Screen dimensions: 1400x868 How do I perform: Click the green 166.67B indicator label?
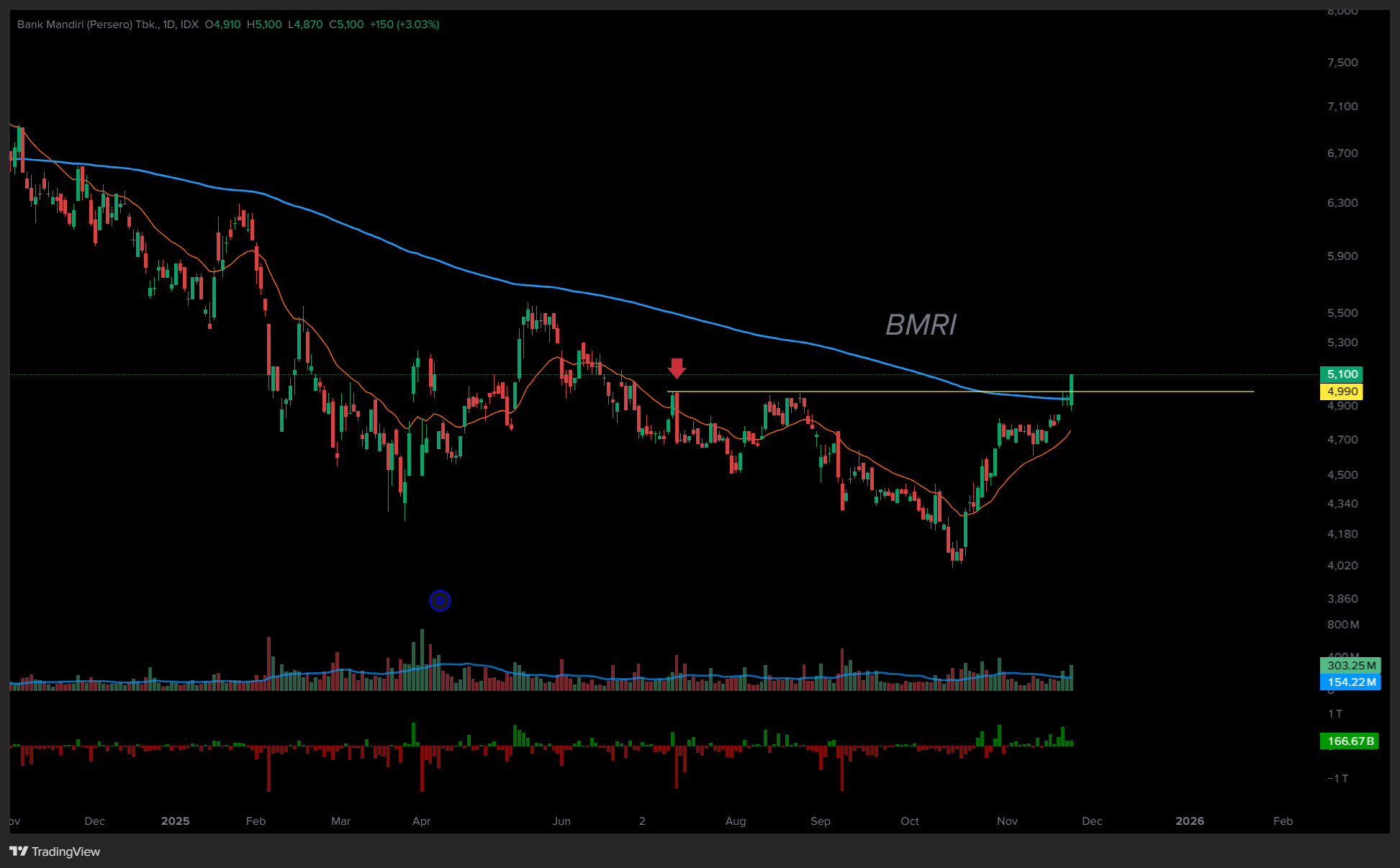coord(1350,741)
